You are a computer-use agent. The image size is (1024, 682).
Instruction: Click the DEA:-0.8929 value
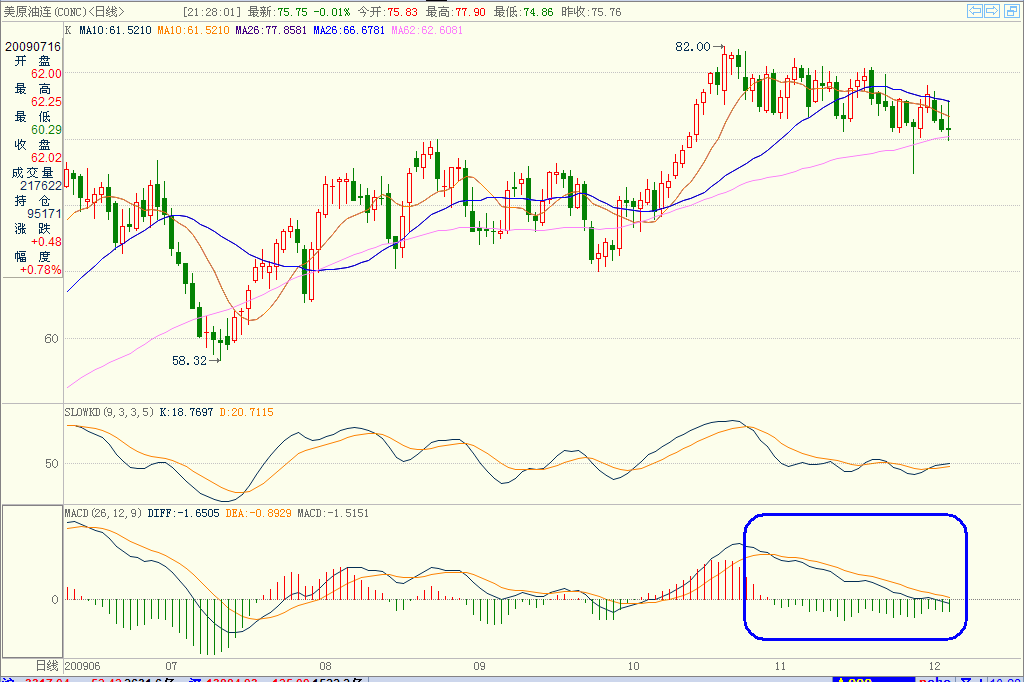259,513
